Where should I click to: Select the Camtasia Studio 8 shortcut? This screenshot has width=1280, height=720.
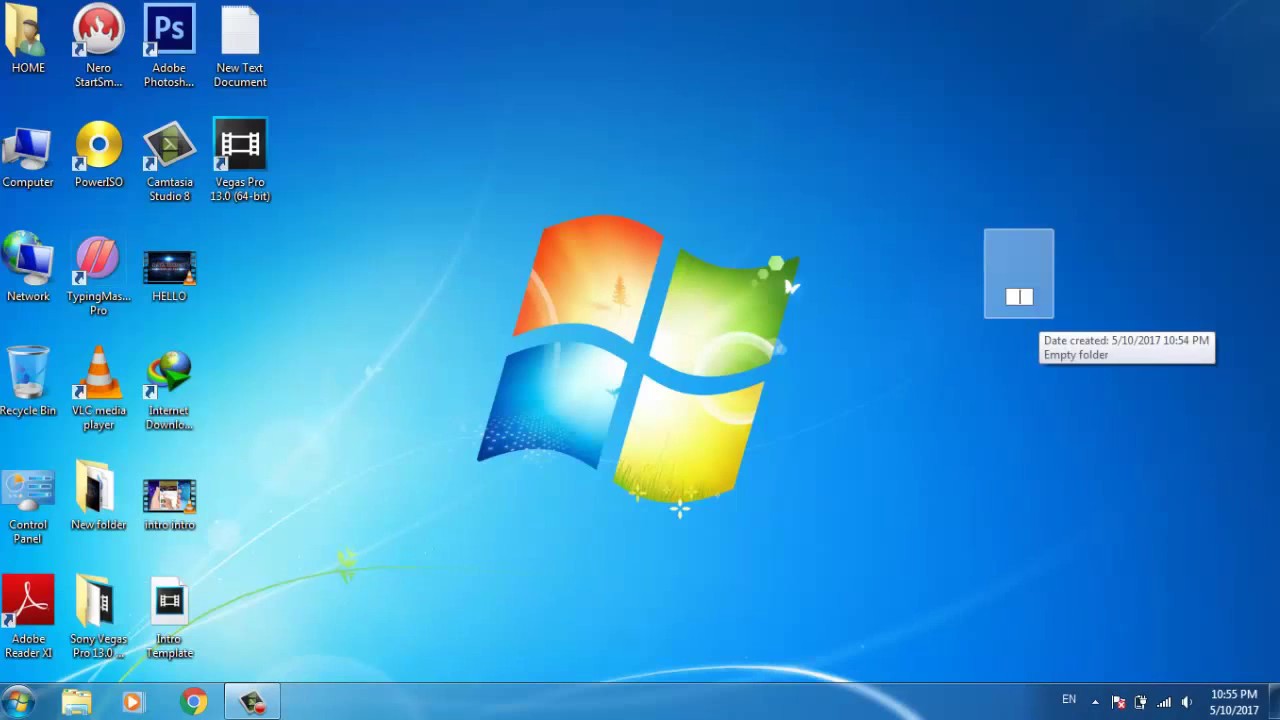click(169, 161)
